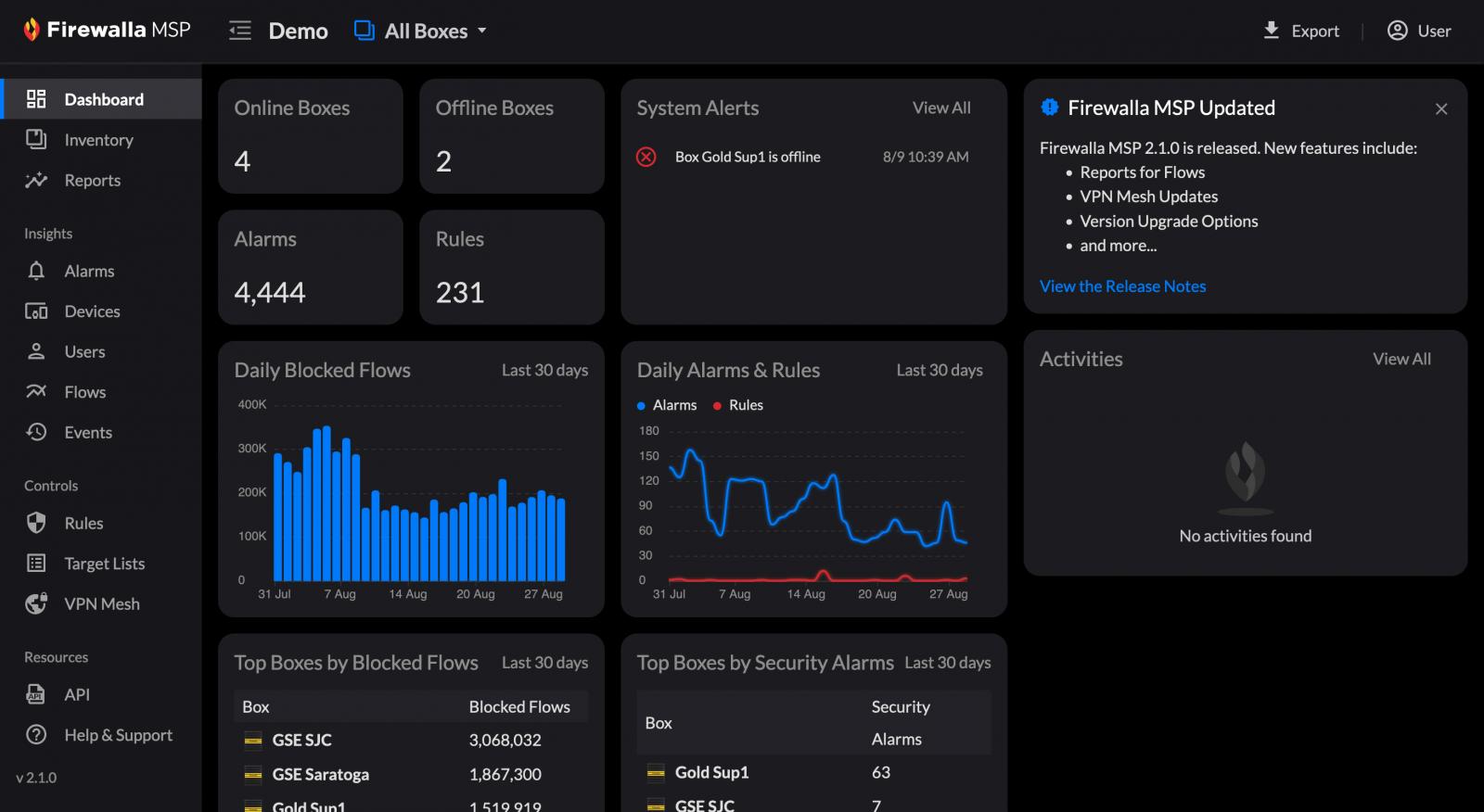
Task: Click the 'Gold Sup1' name in Security Alarms
Action: pyautogui.click(x=711, y=772)
